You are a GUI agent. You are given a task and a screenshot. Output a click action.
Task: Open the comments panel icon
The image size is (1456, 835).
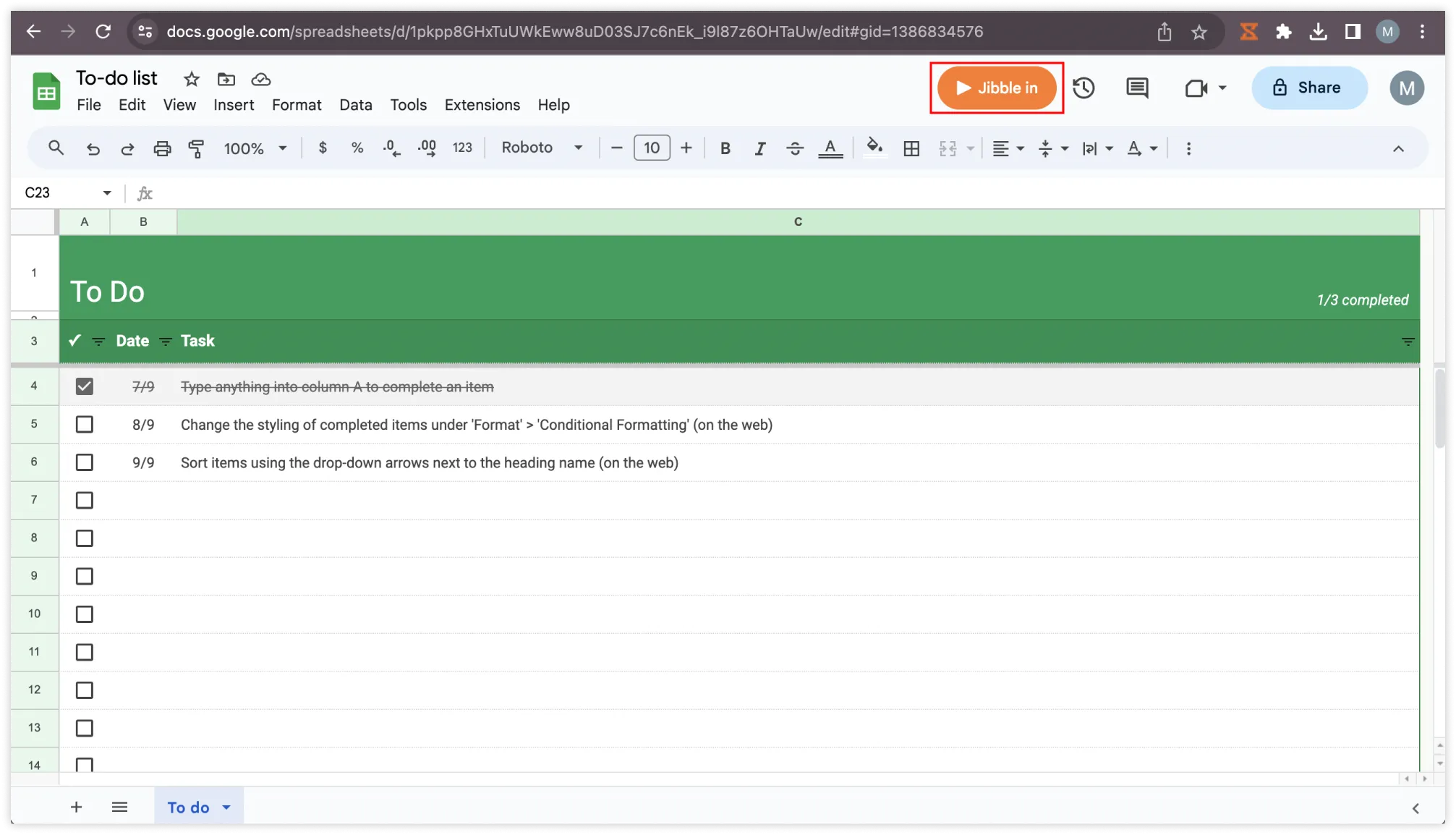tap(1136, 88)
